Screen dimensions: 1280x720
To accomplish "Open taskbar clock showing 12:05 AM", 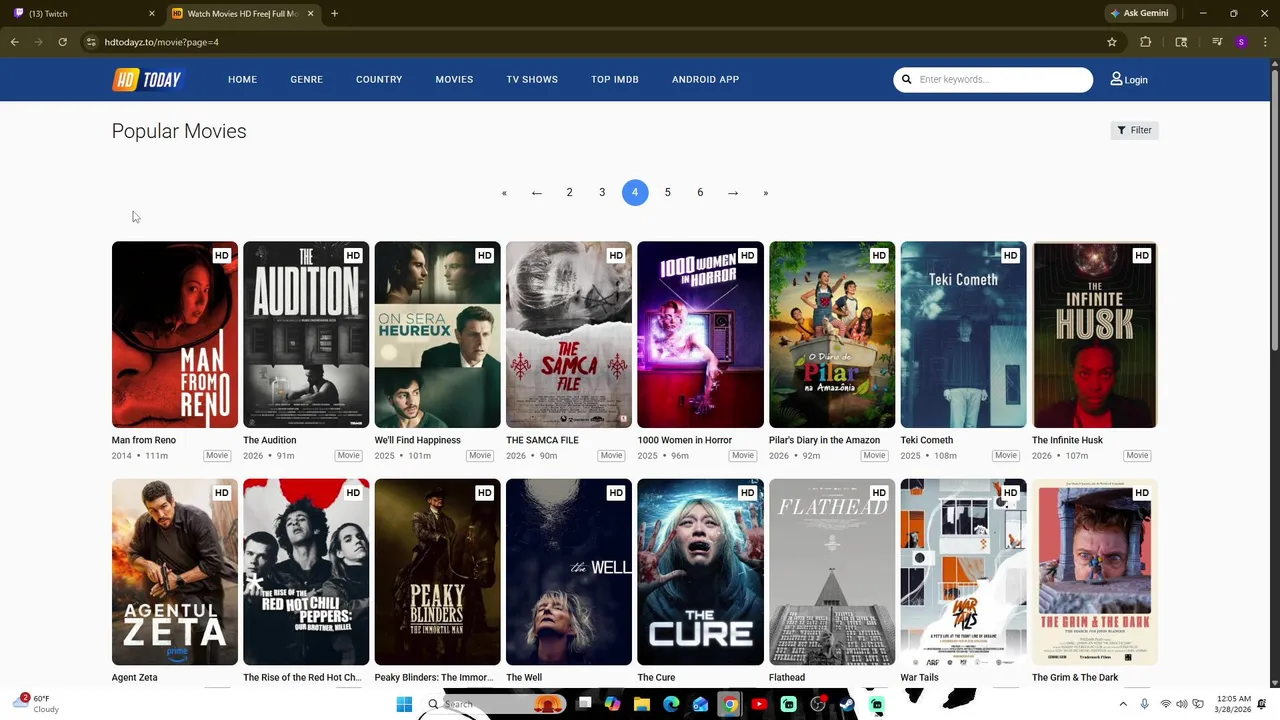I will pos(1233,704).
